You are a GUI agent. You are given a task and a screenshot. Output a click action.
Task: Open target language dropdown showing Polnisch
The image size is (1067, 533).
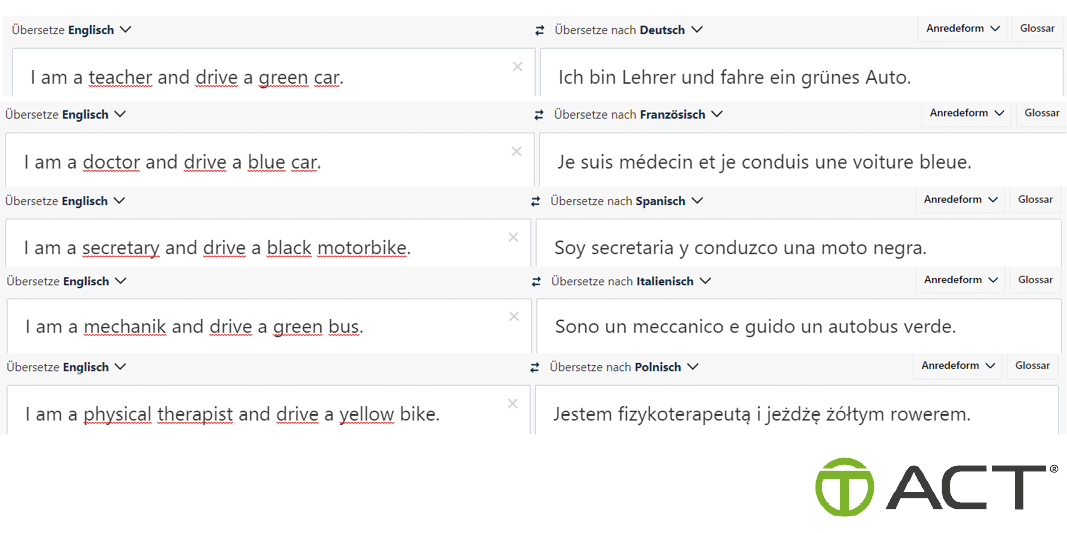tap(624, 368)
